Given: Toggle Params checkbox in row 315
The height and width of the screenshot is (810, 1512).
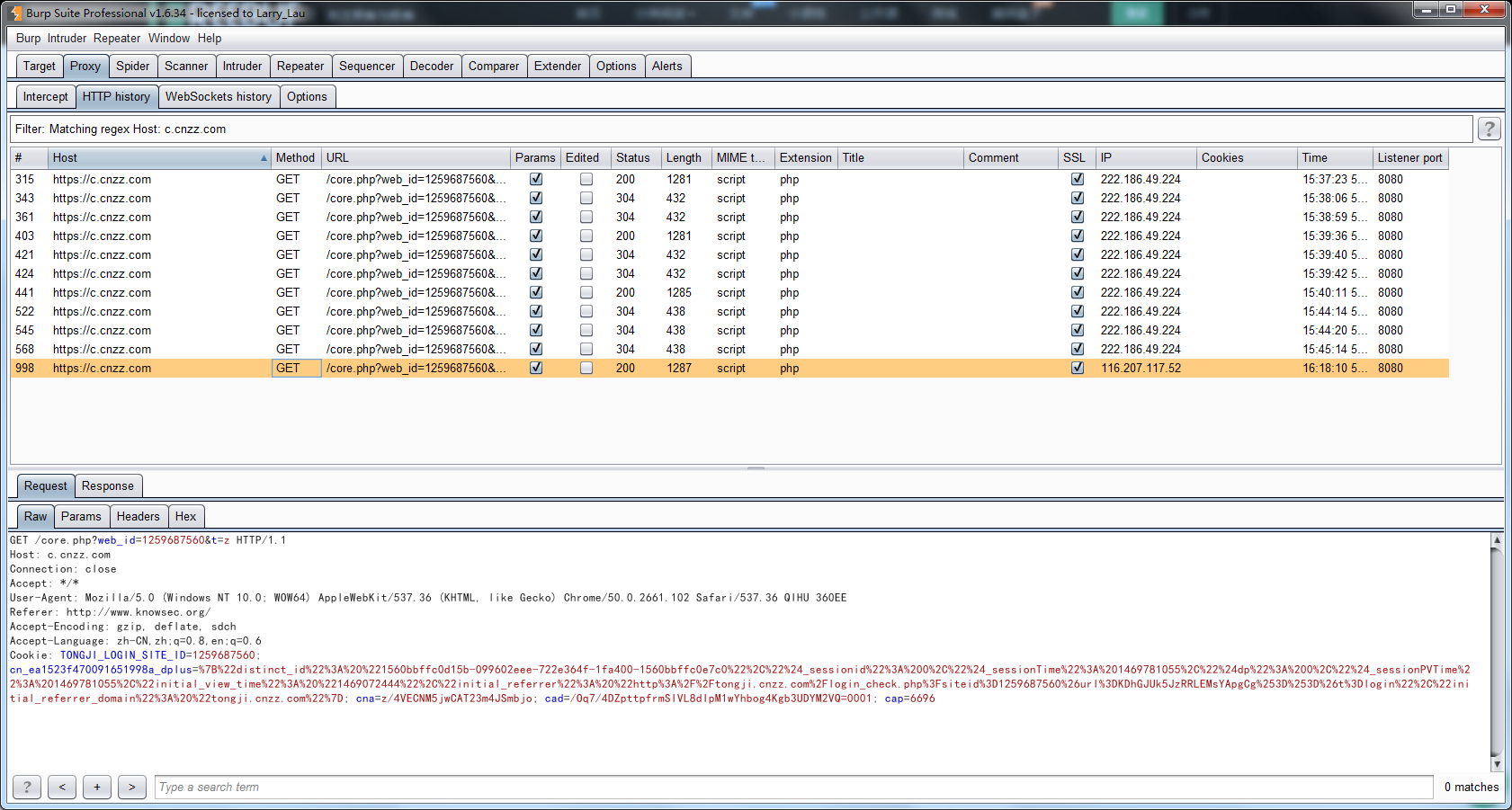Looking at the screenshot, I should [x=536, y=179].
